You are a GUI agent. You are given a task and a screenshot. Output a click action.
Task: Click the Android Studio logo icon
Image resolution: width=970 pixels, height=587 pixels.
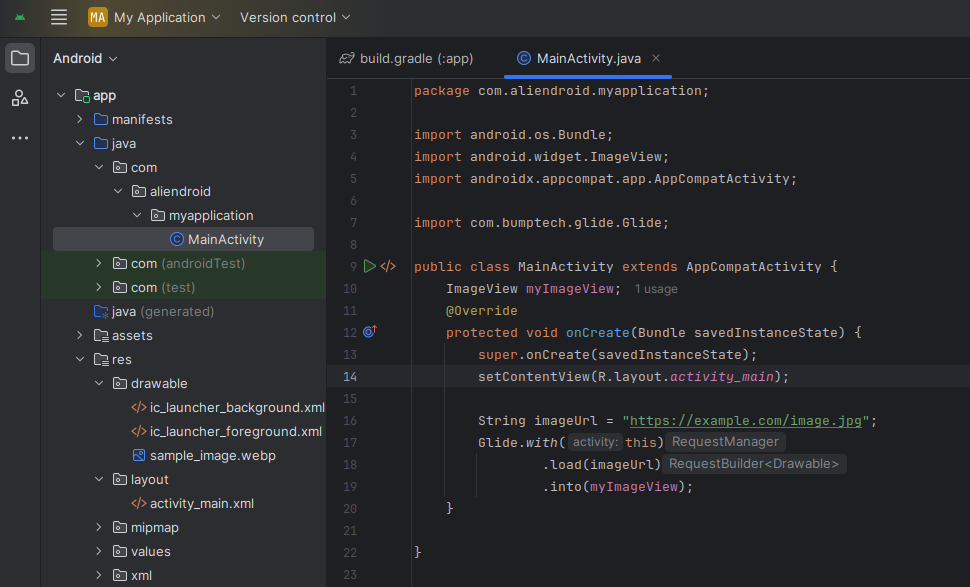tap(20, 17)
